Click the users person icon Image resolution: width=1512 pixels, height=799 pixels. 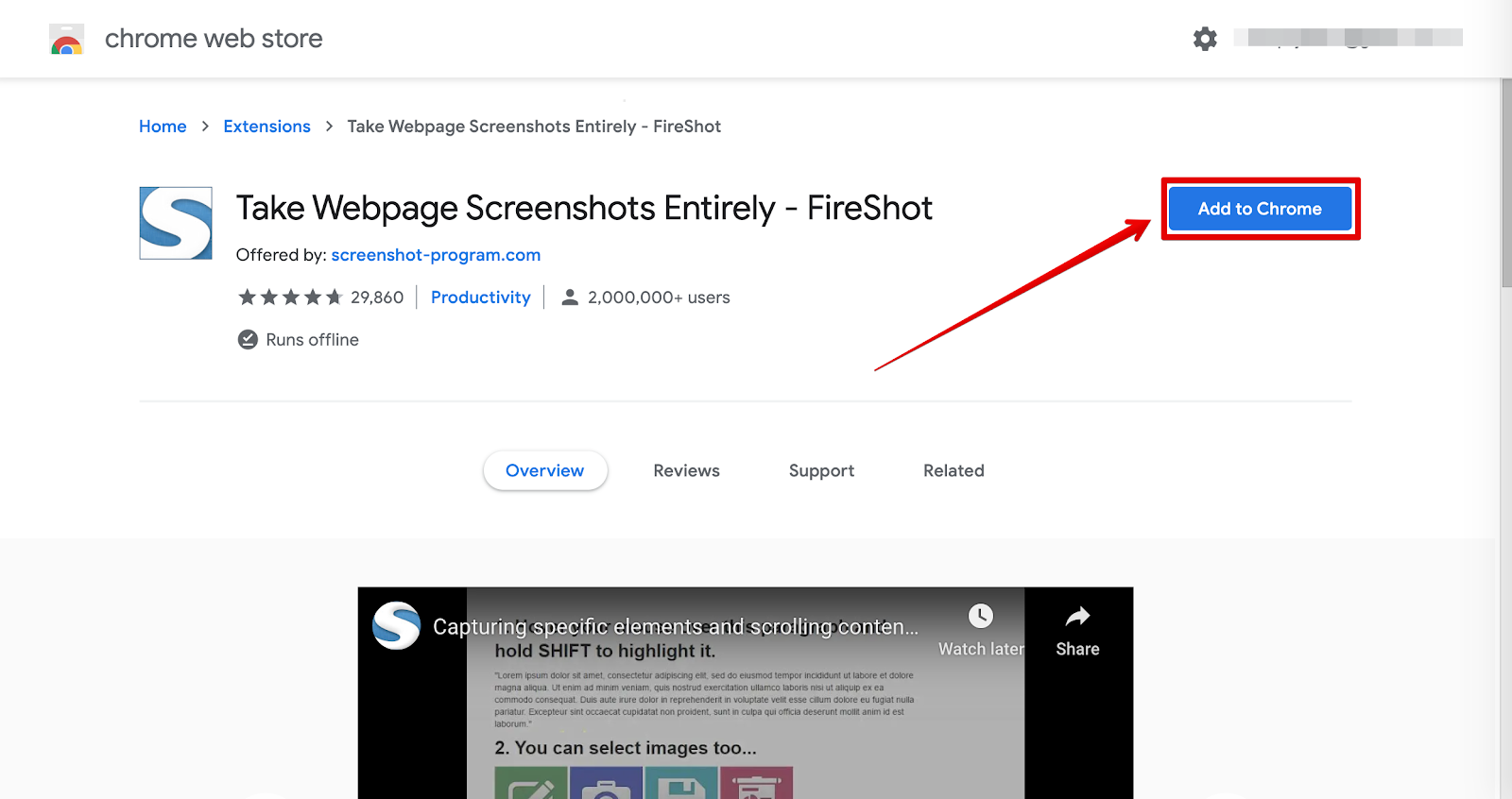[x=570, y=297]
